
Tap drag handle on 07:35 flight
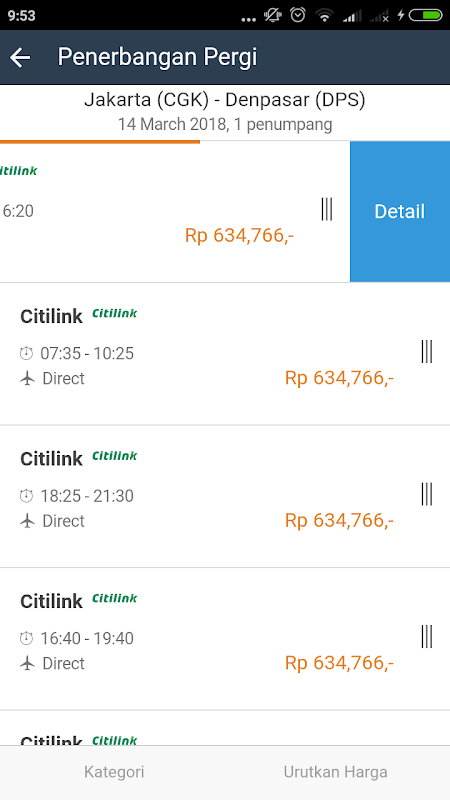click(427, 352)
